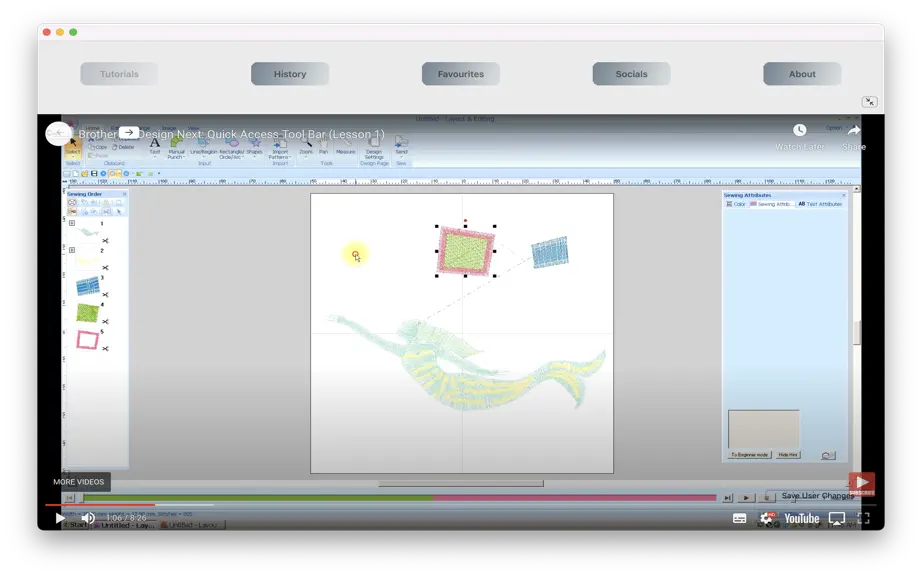Screen dimensions: 922x576
Task: Click the stitch simulator play button
Action: (x=746, y=498)
